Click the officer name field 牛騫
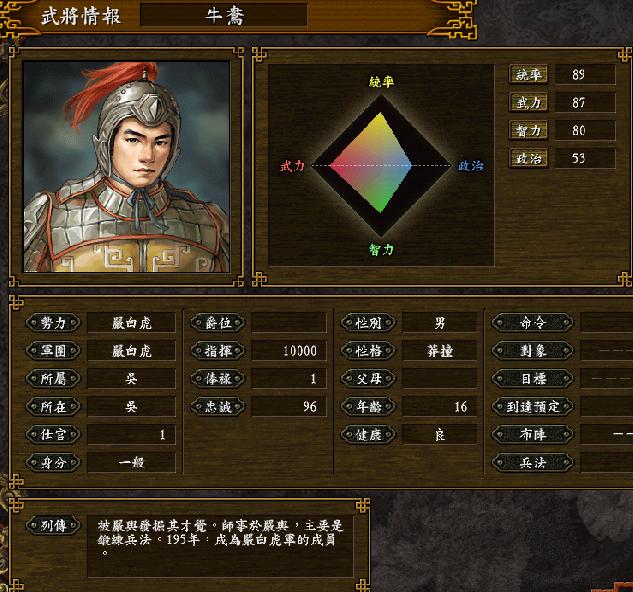633x592 pixels. (224, 16)
